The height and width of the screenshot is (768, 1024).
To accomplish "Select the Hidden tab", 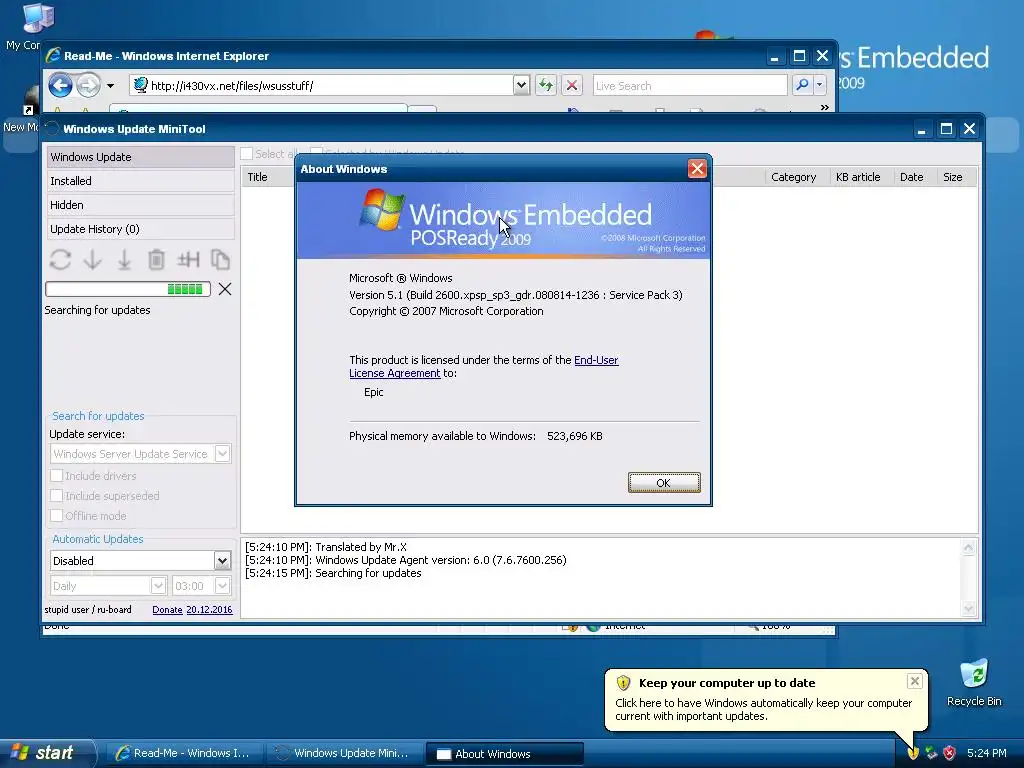I will pos(140,205).
